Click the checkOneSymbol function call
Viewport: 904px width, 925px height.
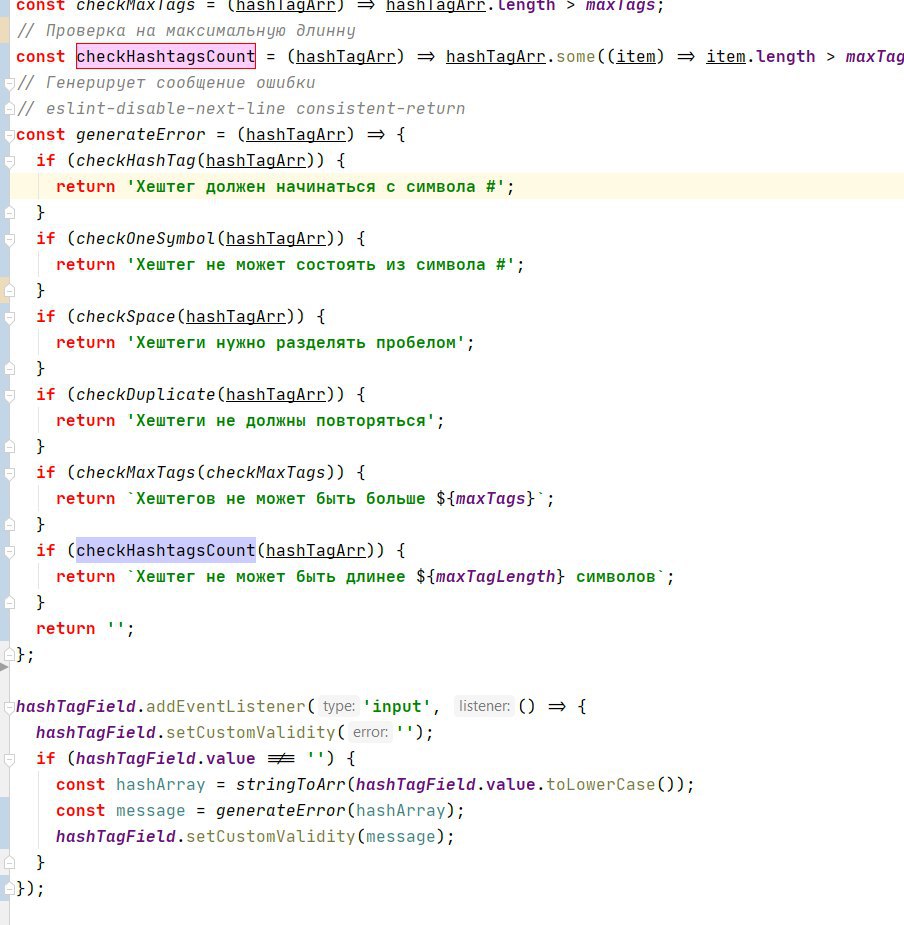click(x=146, y=238)
